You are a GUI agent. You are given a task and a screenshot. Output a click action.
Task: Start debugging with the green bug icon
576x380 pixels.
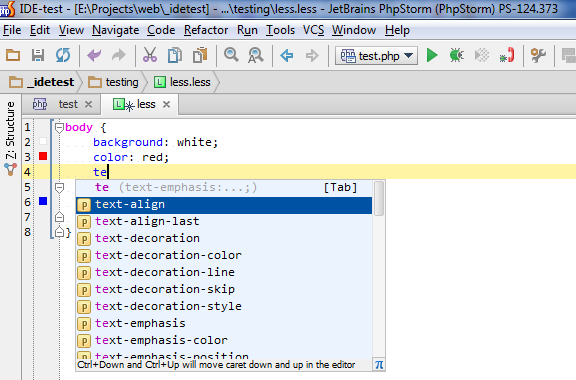point(457,55)
